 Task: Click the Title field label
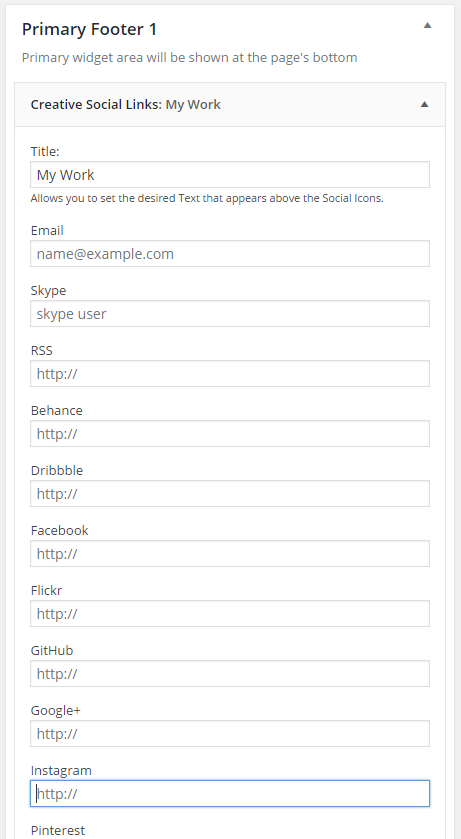coord(45,151)
